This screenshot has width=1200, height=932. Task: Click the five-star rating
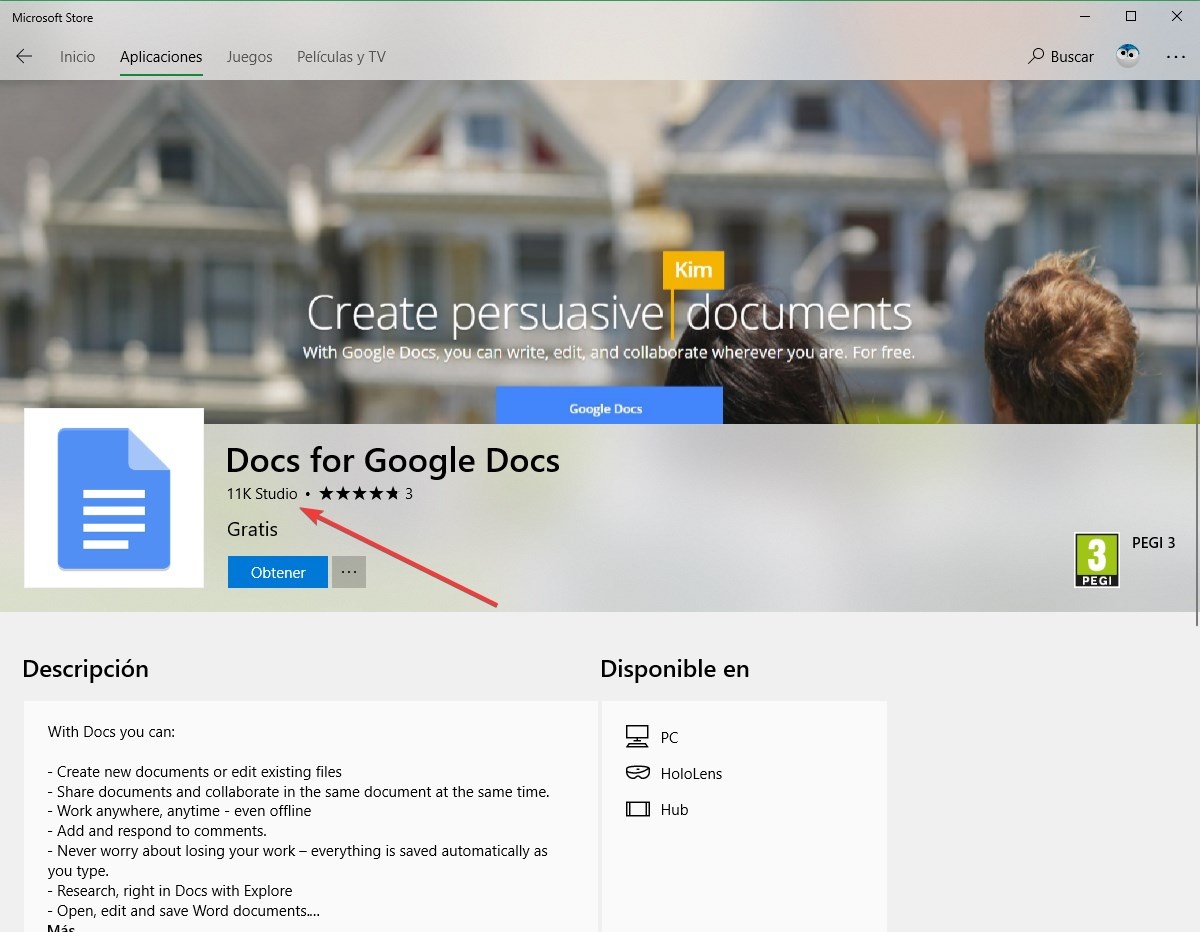coord(359,493)
